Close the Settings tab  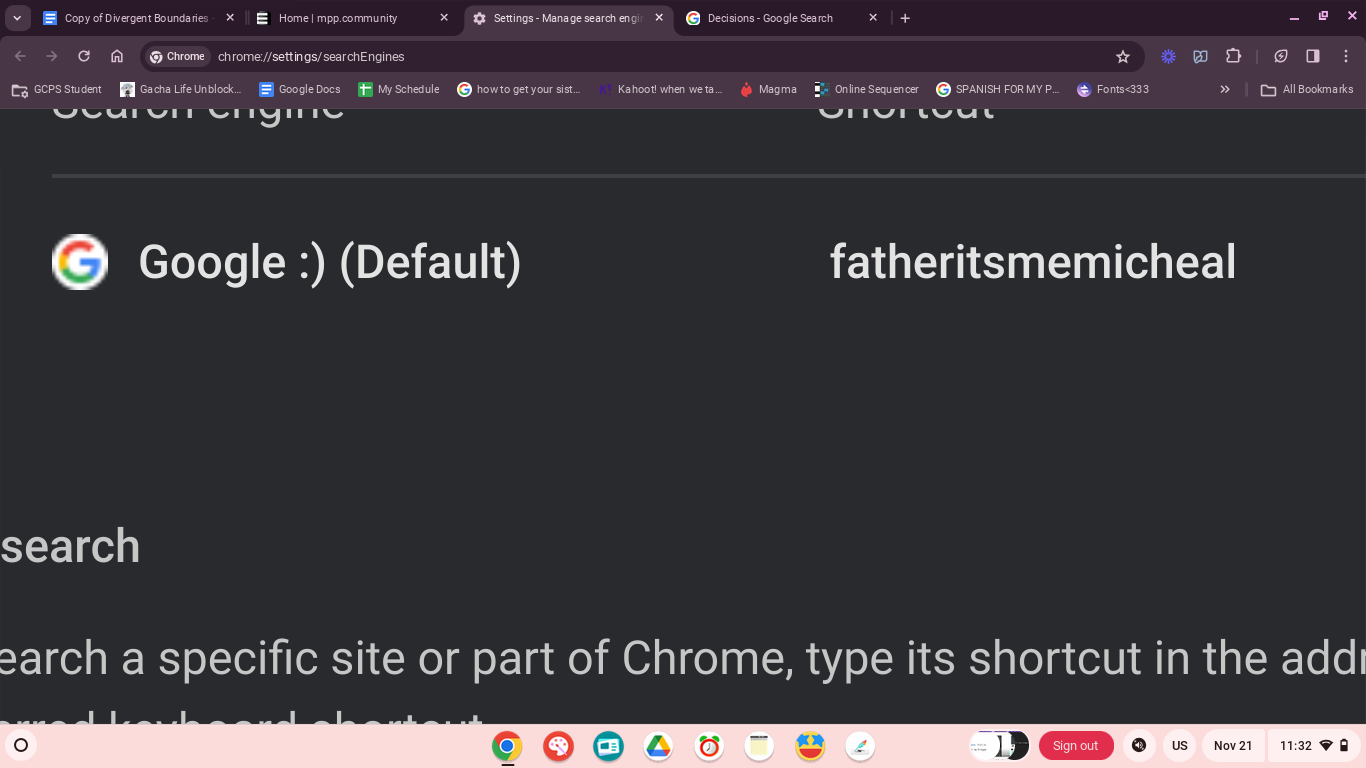pos(659,18)
